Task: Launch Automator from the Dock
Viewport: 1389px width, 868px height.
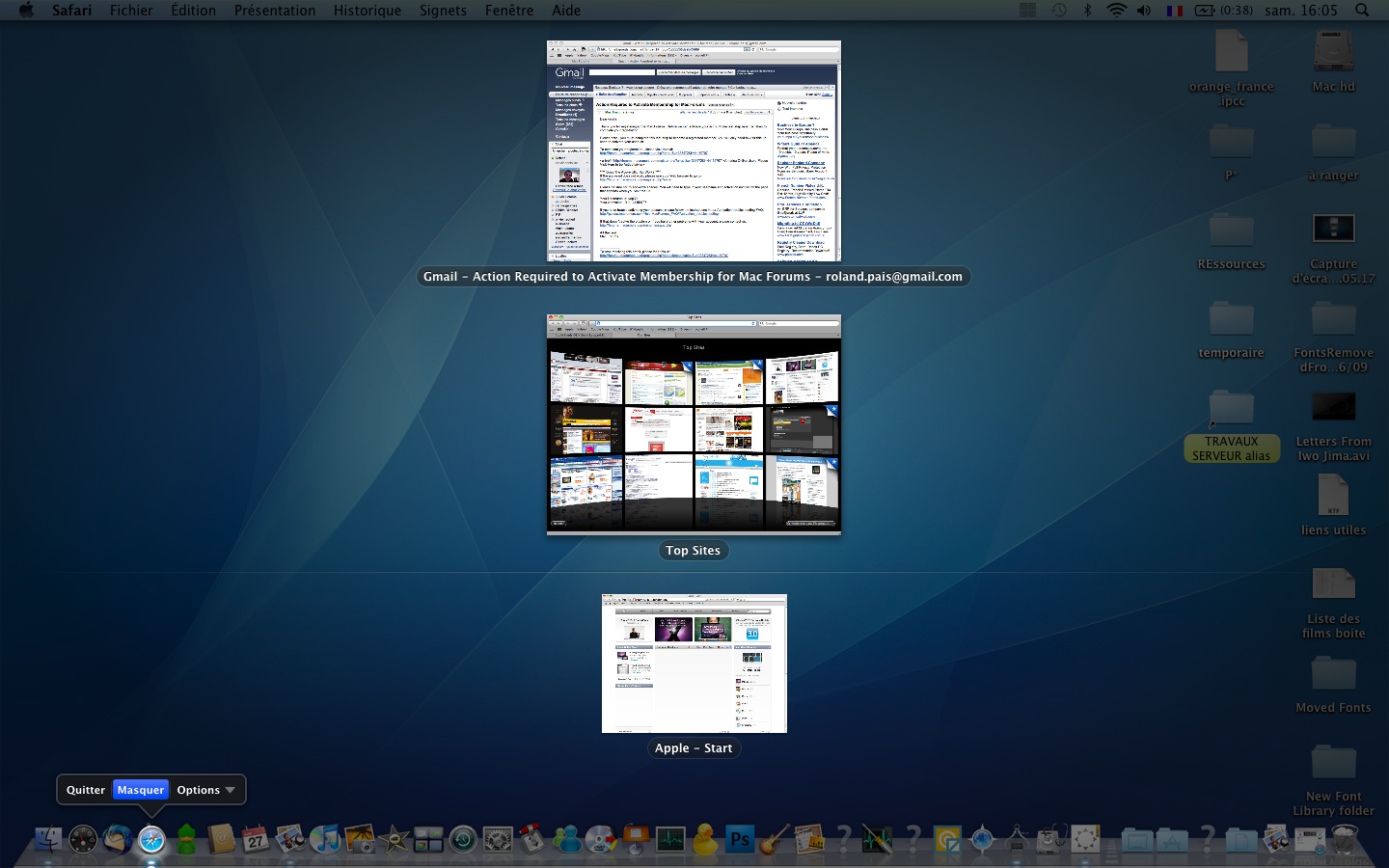Action: pyautogui.click(x=532, y=840)
